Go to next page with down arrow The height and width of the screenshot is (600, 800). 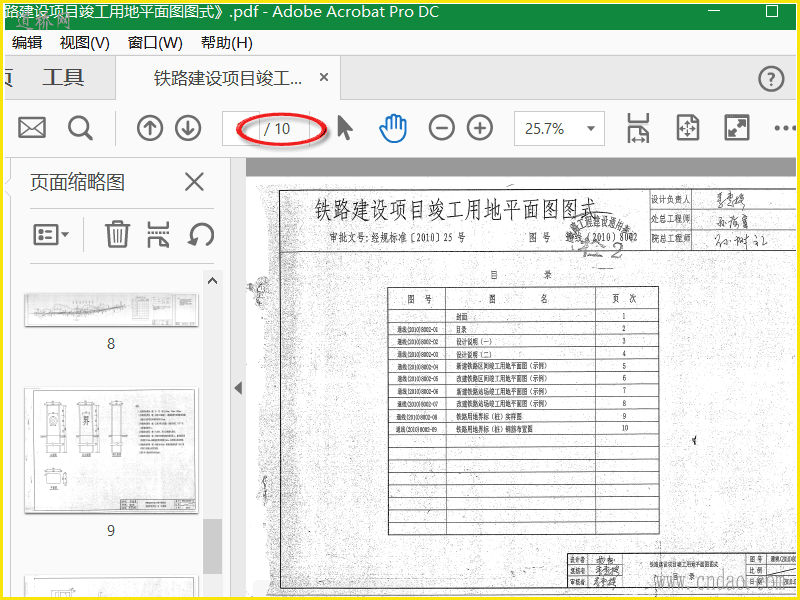point(188,128)
